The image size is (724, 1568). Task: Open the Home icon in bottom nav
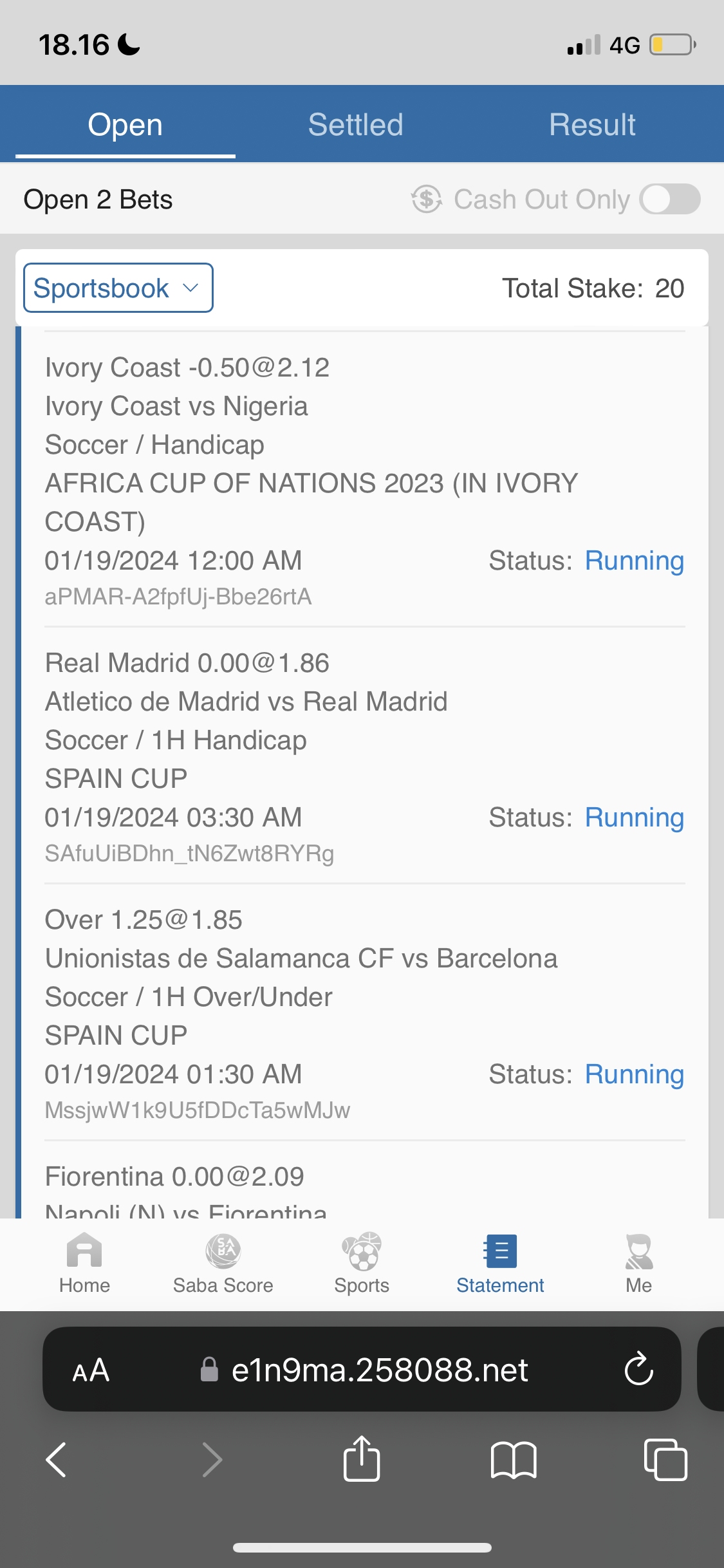(x=84, y=1252)
